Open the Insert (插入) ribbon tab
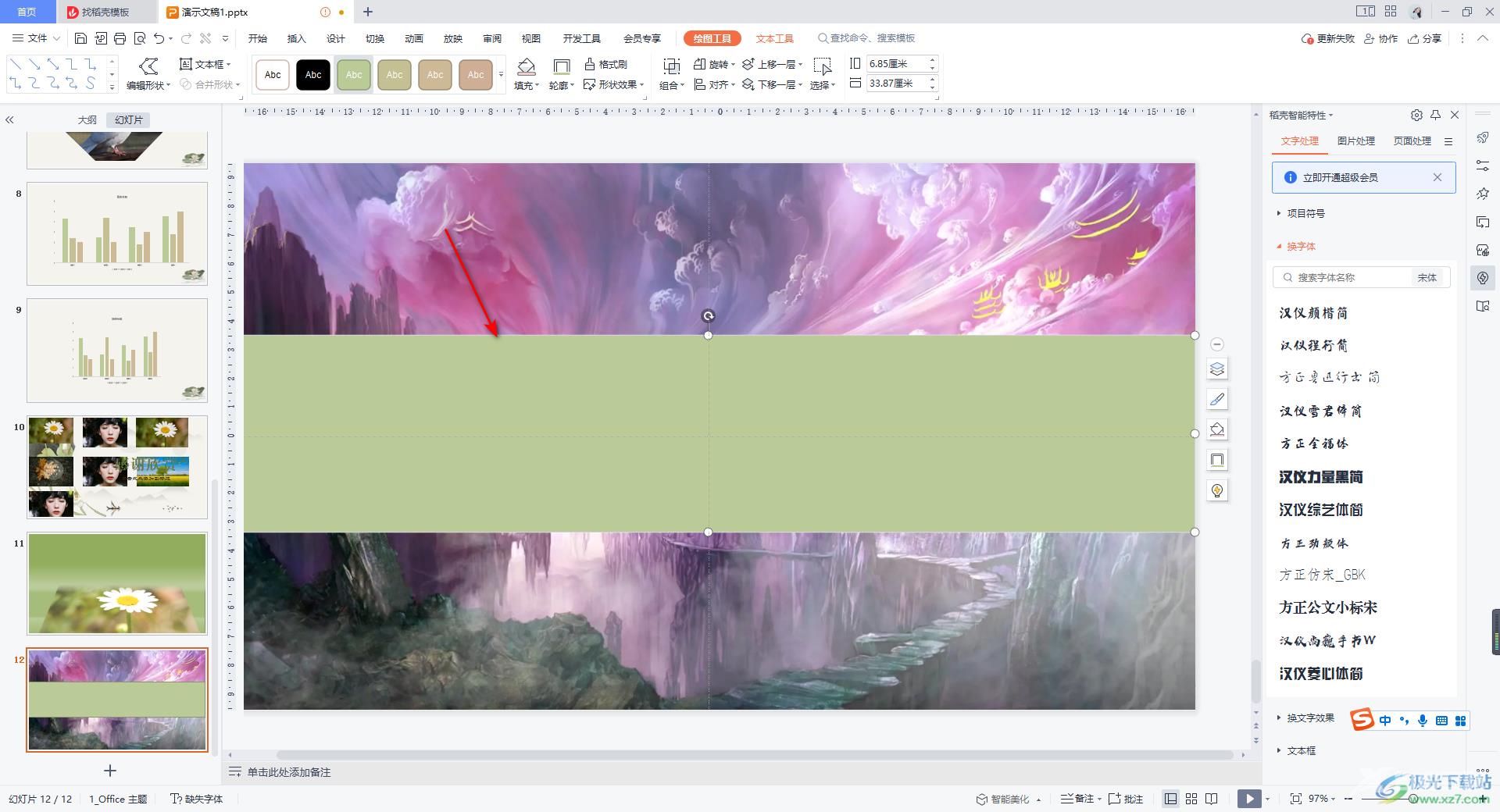 coord(297,38)
